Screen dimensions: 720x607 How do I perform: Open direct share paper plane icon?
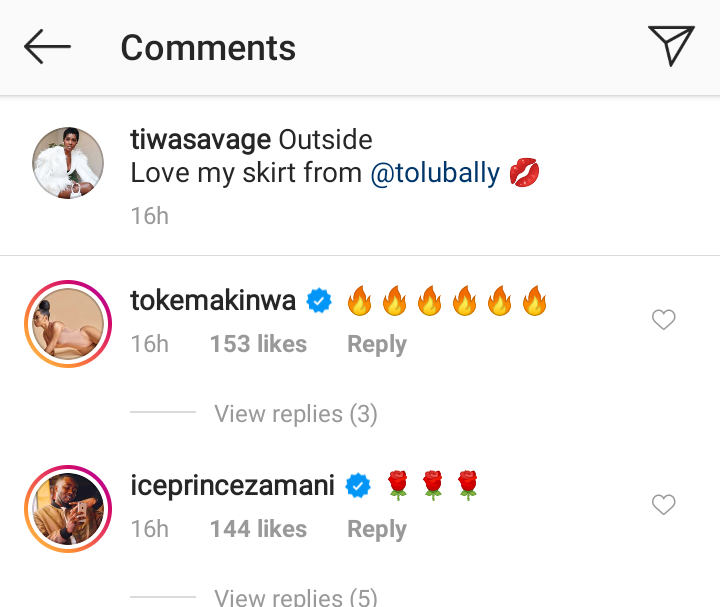pyautogui.click(x=671, y=47)
